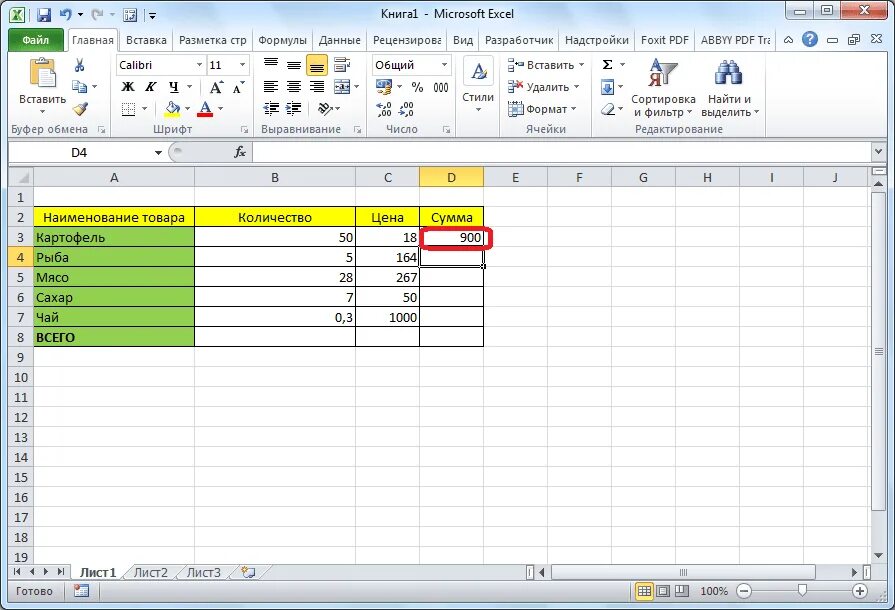Apply thousands separator 000 format
Viewport: 895px width, 610px height.
441,87
